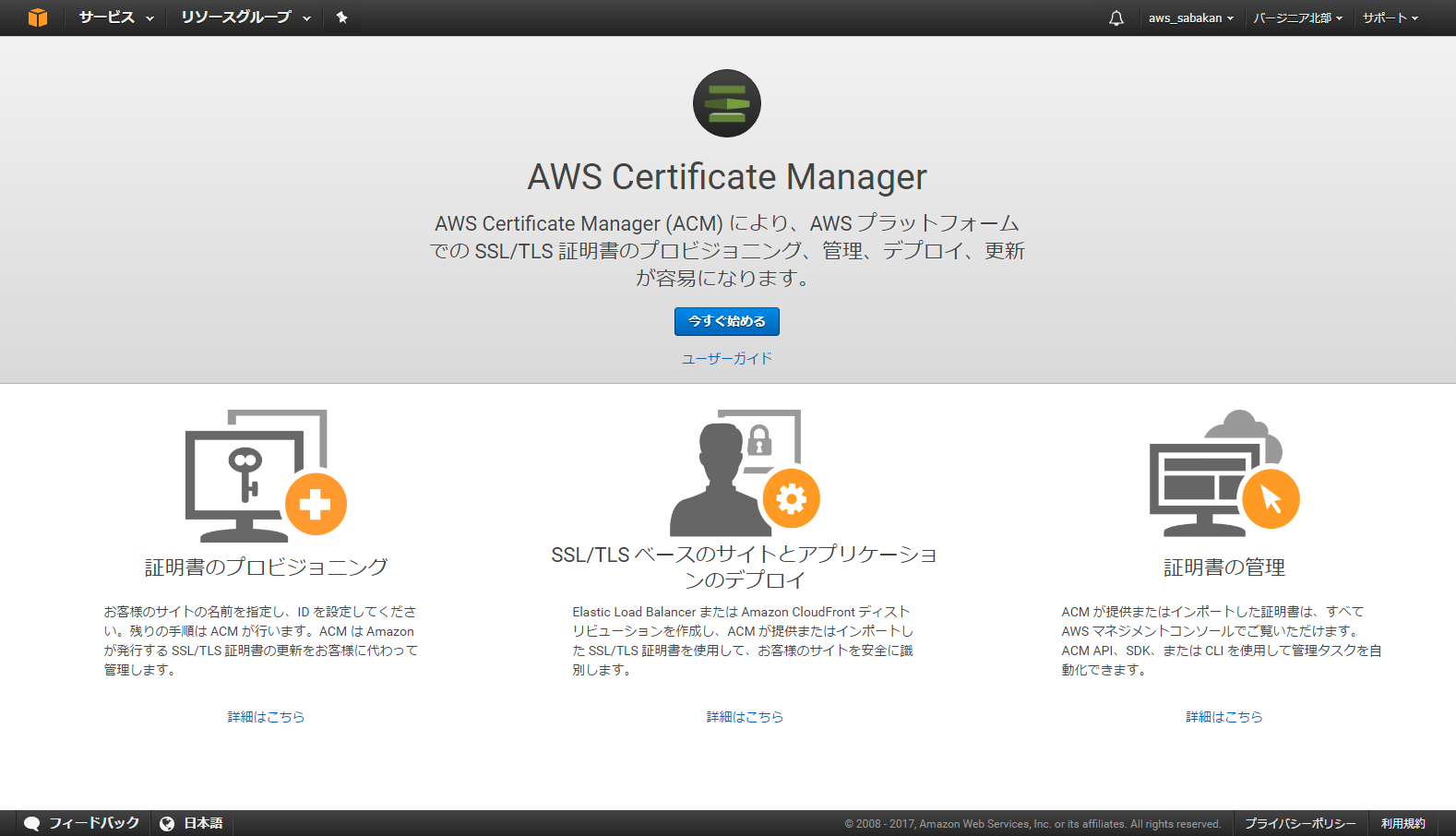Open the サポート dropdown menu
This screenshot has height=836, width=1456.
(1390, 18)
